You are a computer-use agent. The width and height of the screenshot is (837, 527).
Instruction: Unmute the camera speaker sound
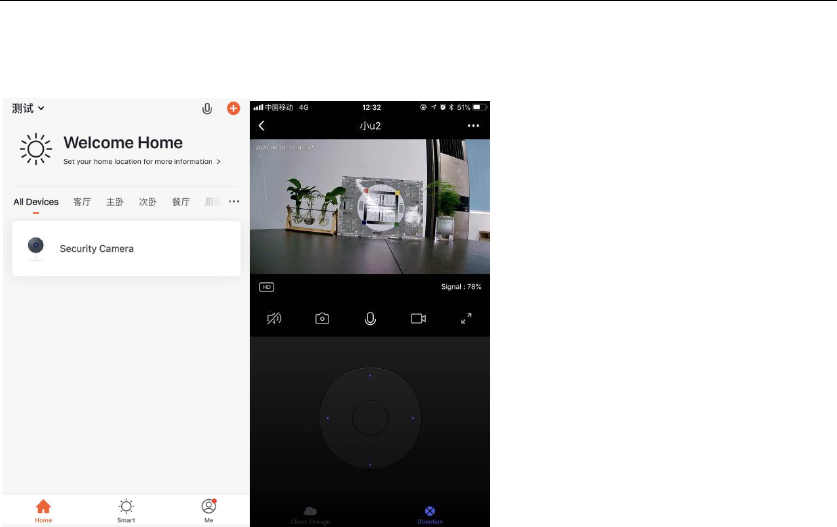(274, 319)
